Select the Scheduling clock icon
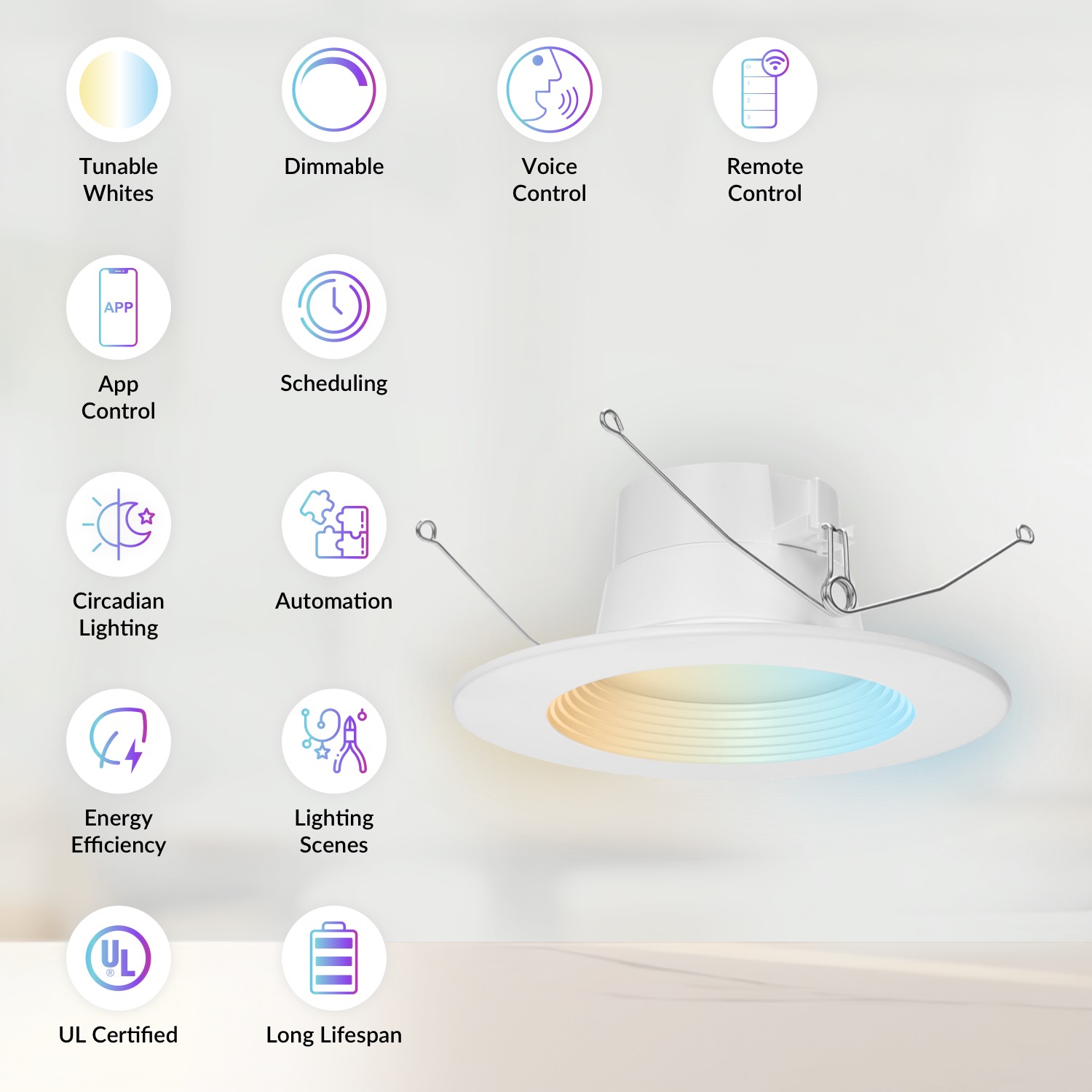Viewport: 1092px width, 1092px height. [x=334, y=306]
